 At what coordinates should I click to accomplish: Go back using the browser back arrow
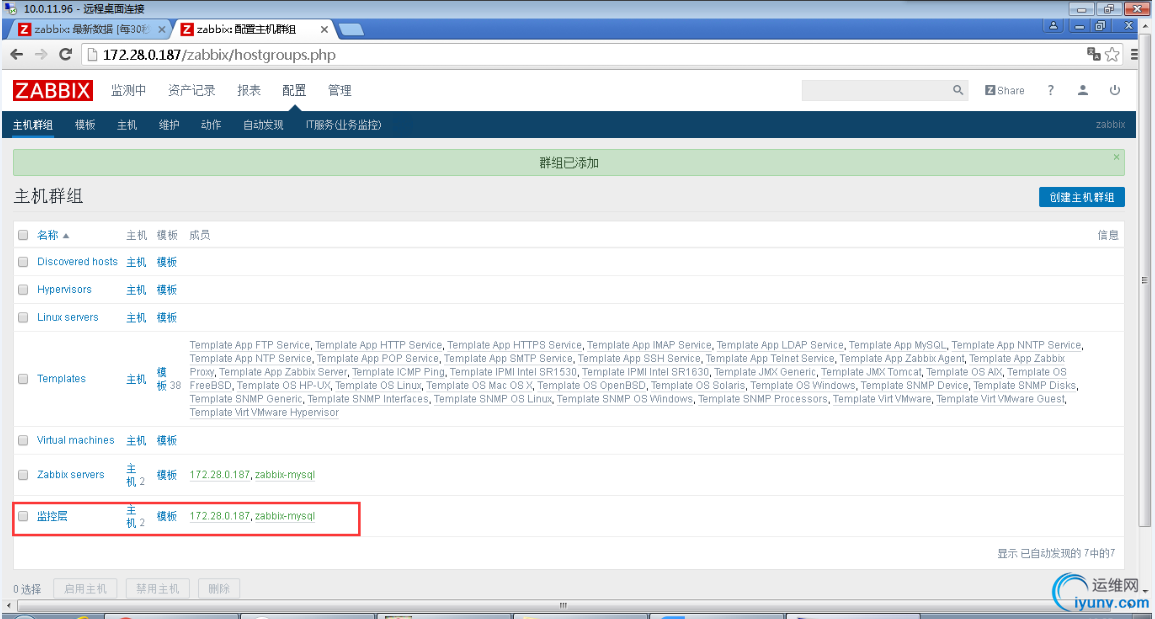[x=16, y=55]
